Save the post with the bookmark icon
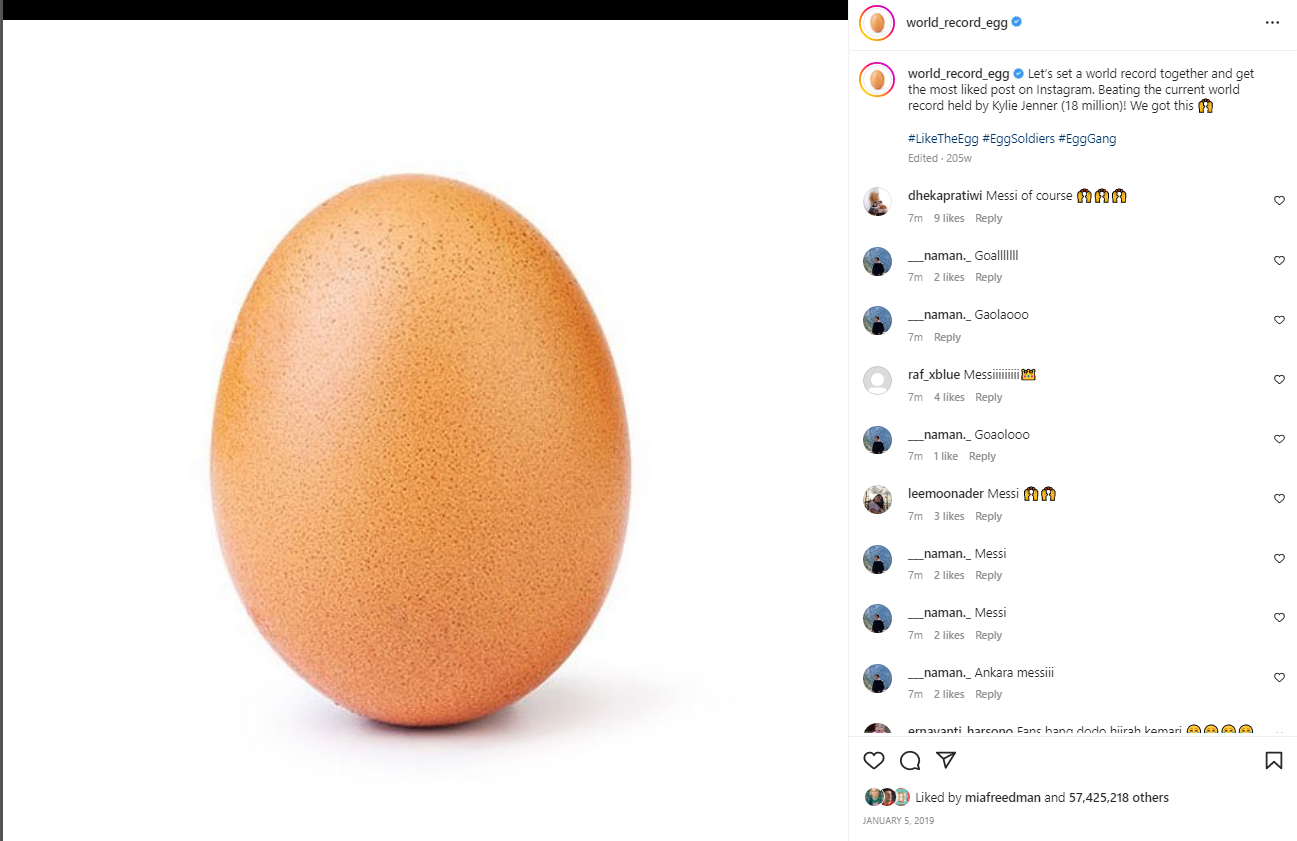1297x841 pixels. [x=1274, y=761]
